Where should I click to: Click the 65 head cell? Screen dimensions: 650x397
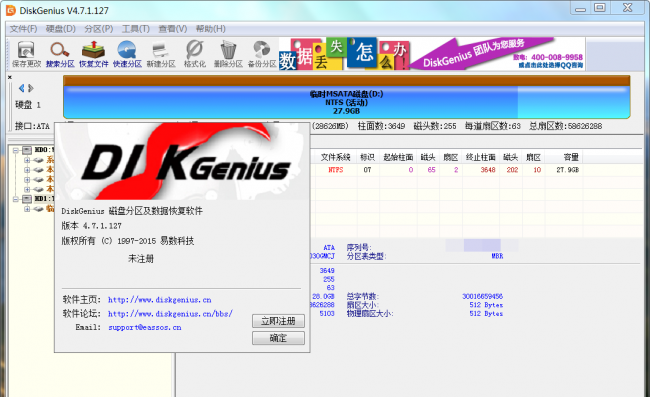click(432, 170)
